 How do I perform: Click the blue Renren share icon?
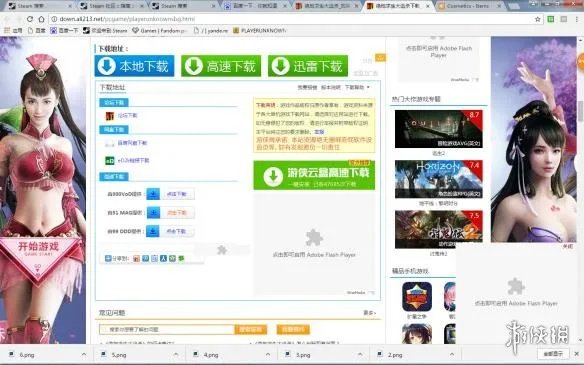coord(163,258)
